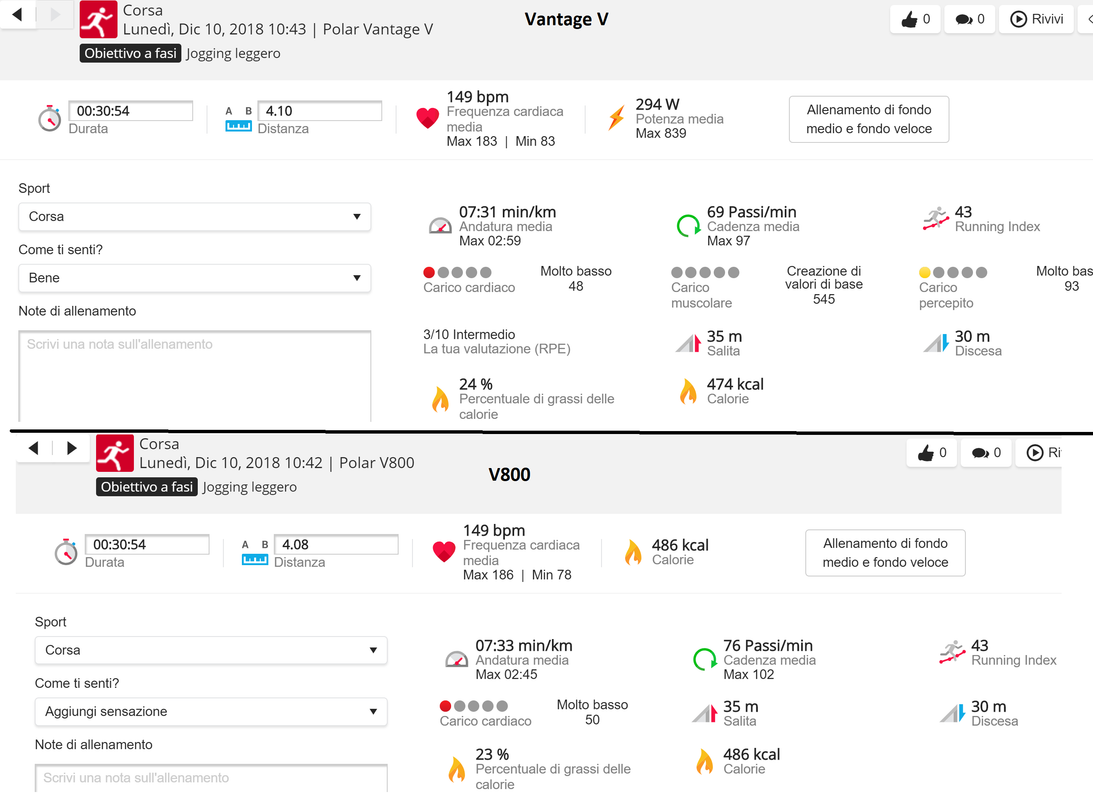
Task: Go to previous session in Vantage V panel
Action: [x=17, y=14]
